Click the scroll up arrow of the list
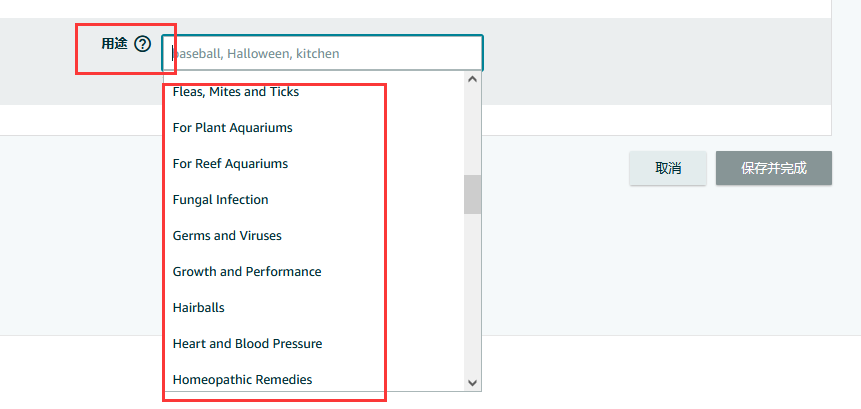Viewport: 861px width, 409px height. pos(472,79)
